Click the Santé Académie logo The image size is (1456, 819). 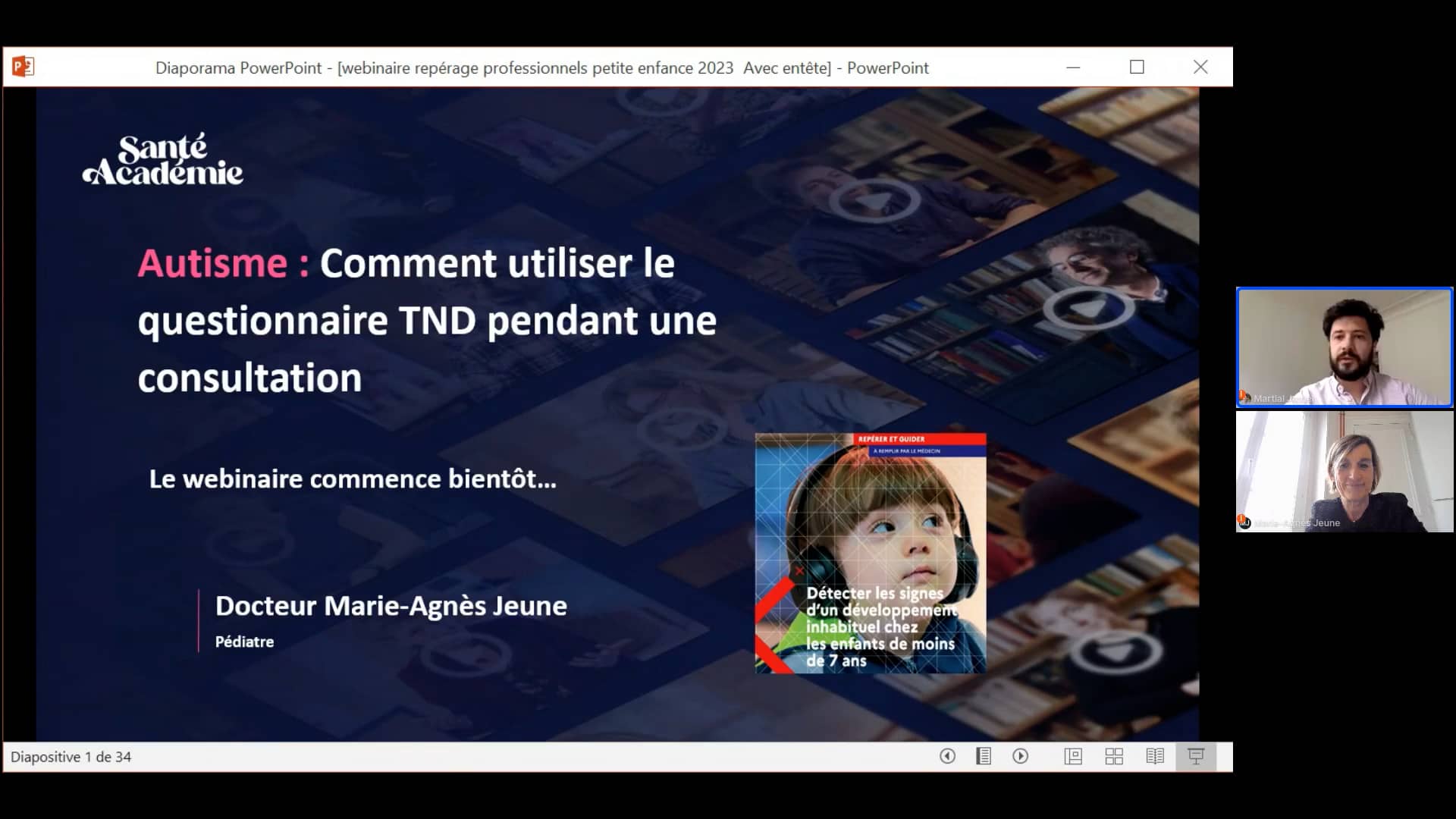(x=162, y=161)
